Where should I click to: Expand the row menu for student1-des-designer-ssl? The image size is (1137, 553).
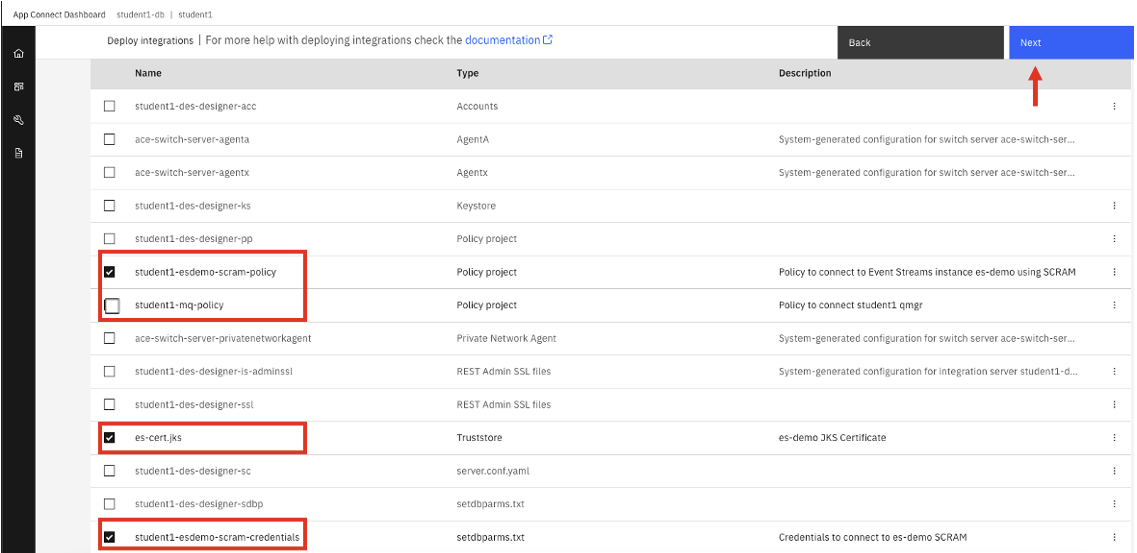point(1114,405)
